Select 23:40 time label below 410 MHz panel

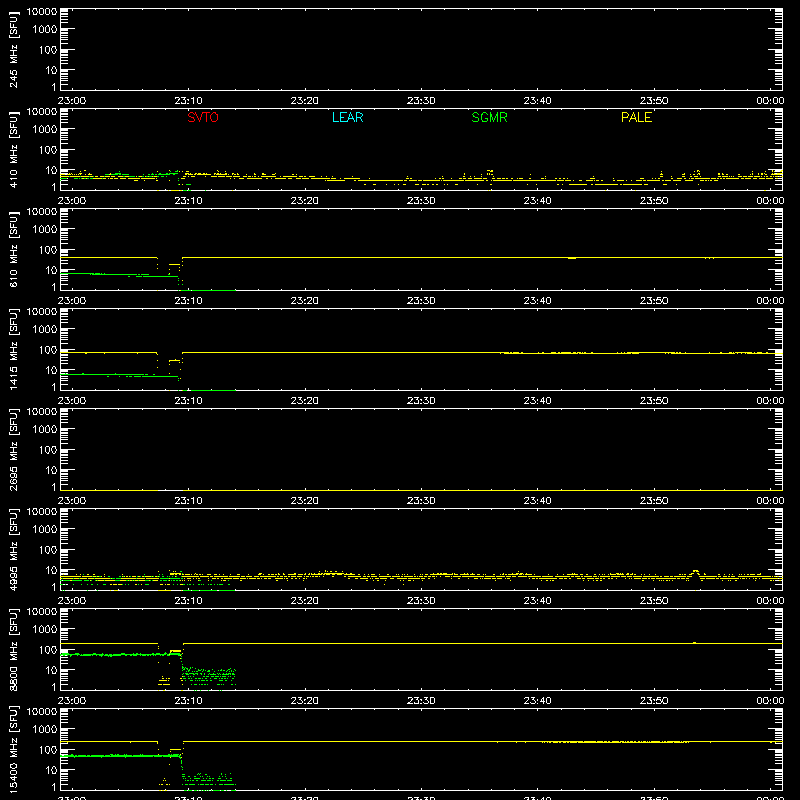(x=537, y=201)
